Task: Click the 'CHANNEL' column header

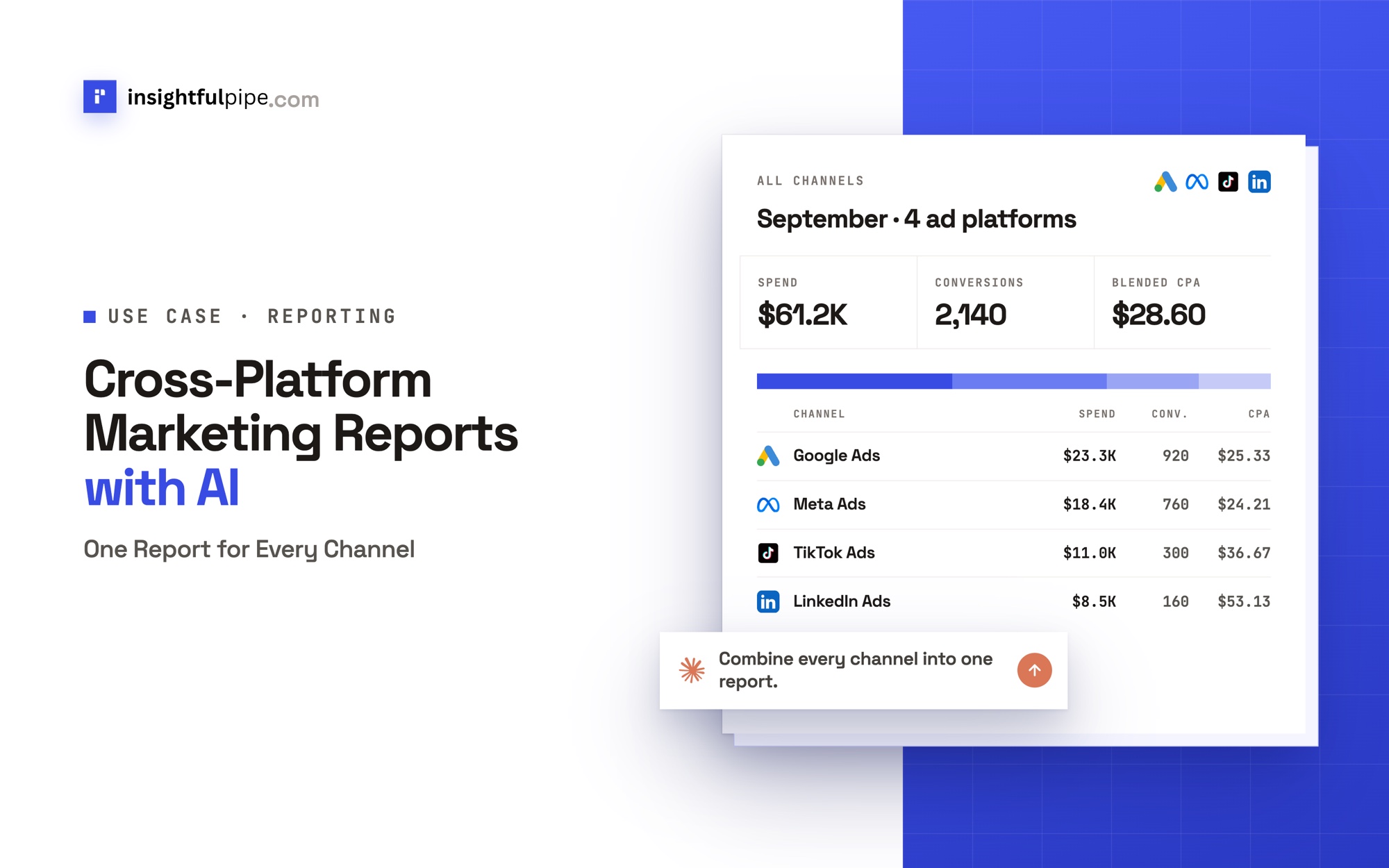Action: click(820, 414)
